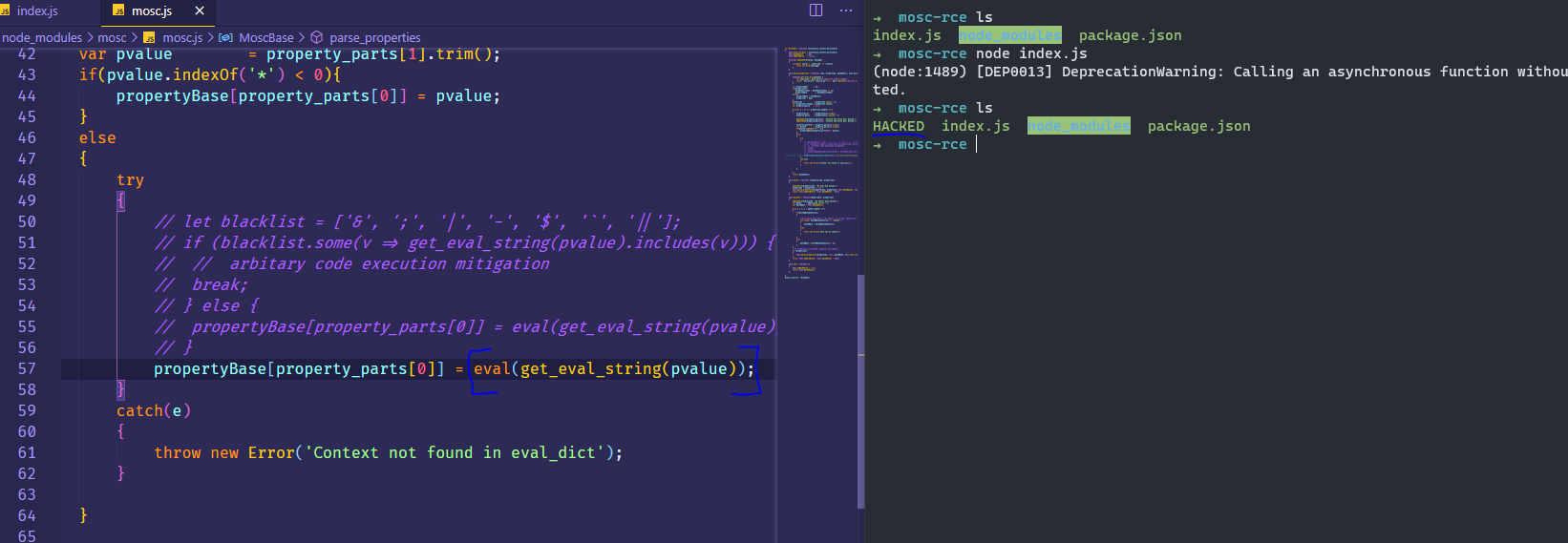Select the mosc.js editor tab
This screenshot has width=1568, height=543.
[151, 11]
